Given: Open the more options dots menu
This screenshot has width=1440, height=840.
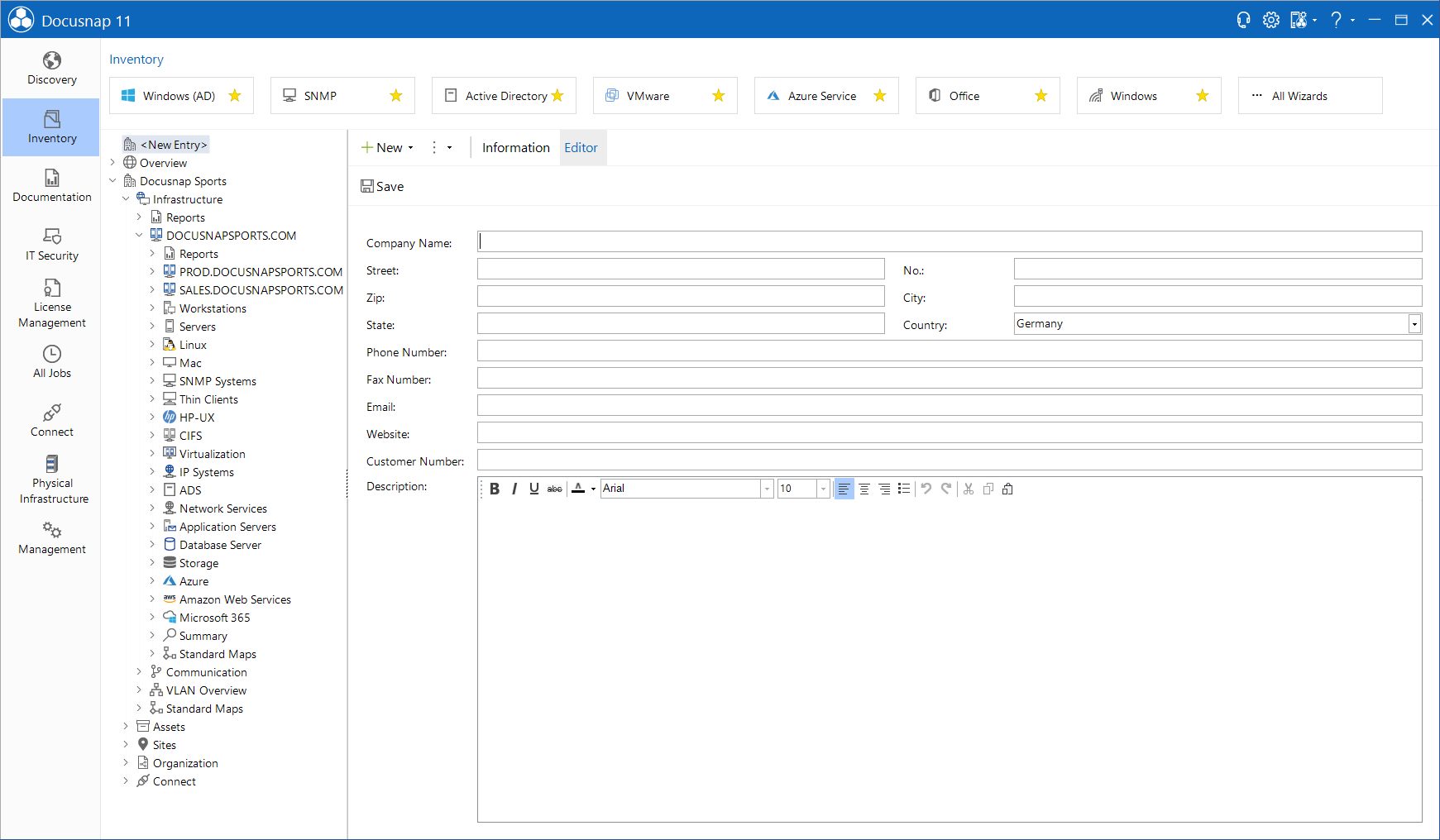Looking at the screenshot, I should point(434,148).
